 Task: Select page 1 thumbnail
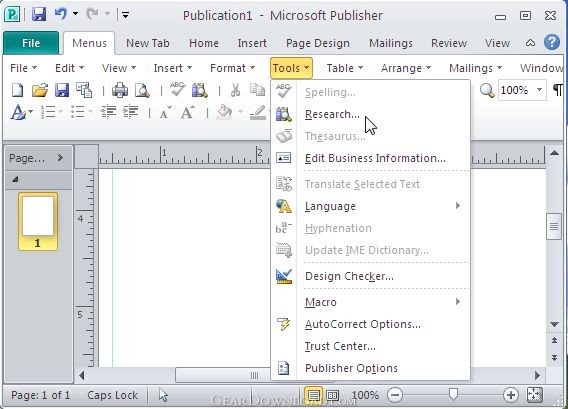click(38, 221)
